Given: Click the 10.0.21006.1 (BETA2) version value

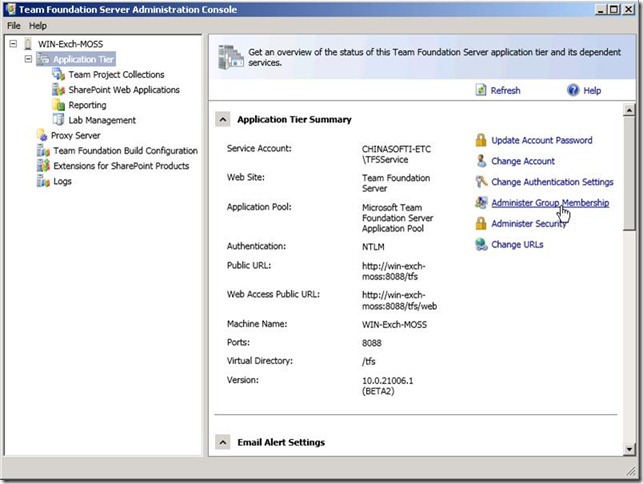Looking at the screenshot, I should [x=388, y=386].
